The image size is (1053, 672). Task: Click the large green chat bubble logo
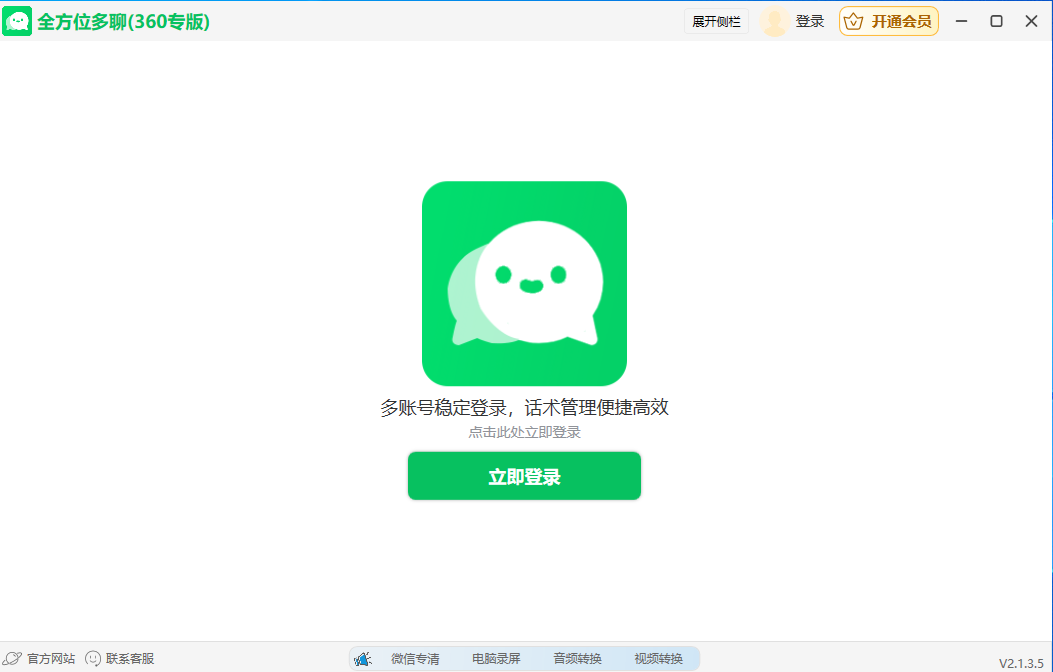point(524,283)
